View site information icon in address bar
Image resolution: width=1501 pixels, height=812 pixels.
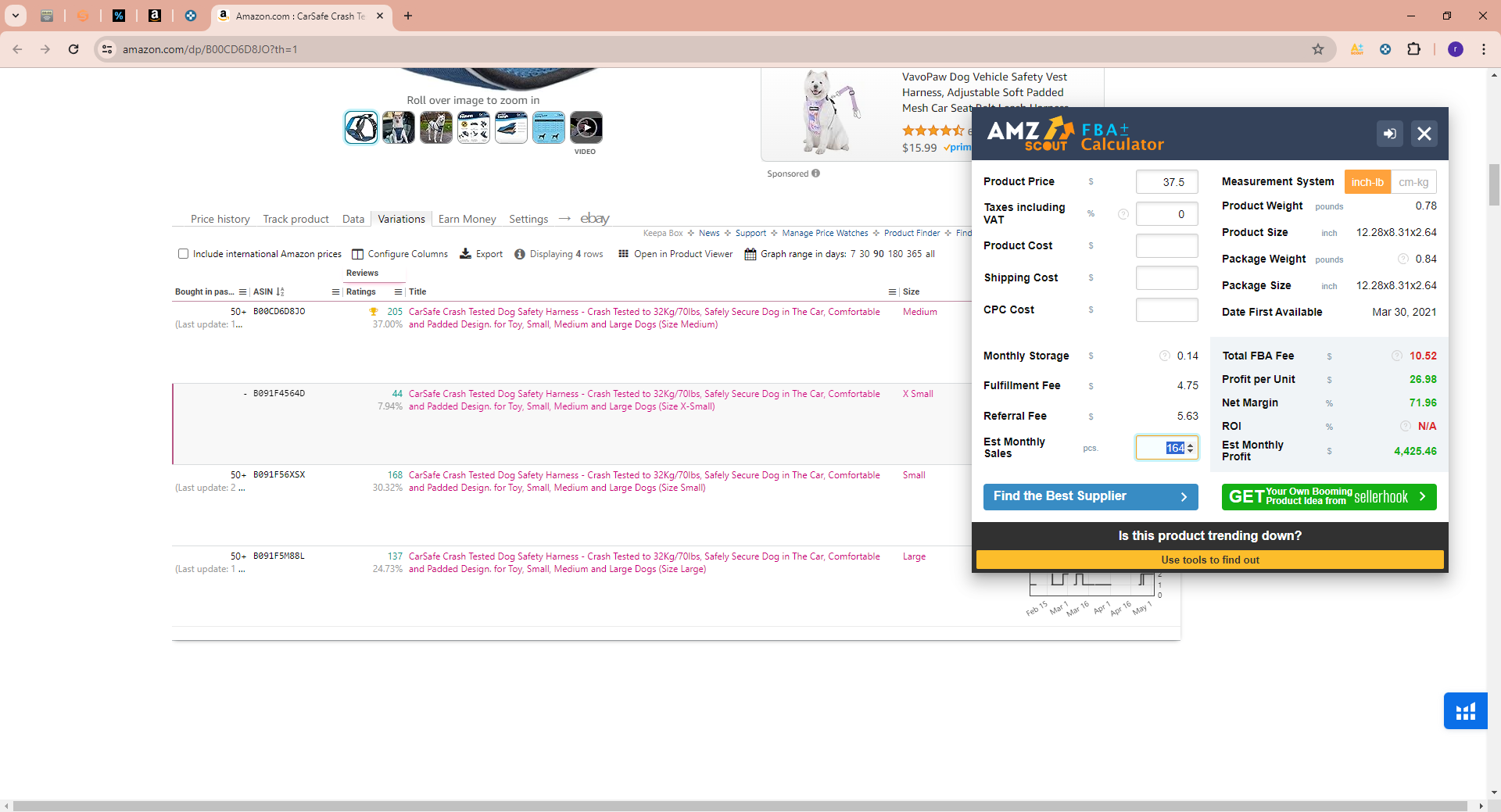coord(108,49)
